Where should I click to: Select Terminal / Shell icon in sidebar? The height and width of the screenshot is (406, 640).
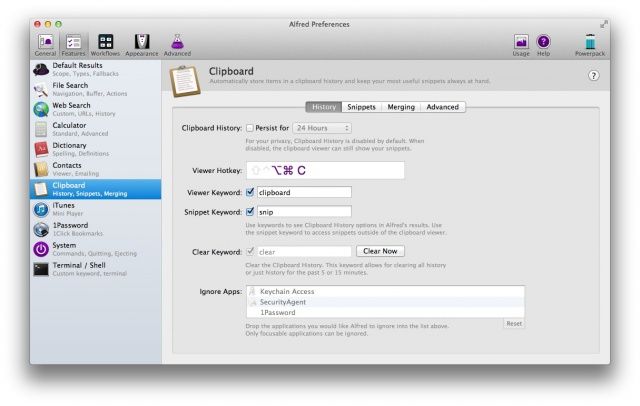41,269
